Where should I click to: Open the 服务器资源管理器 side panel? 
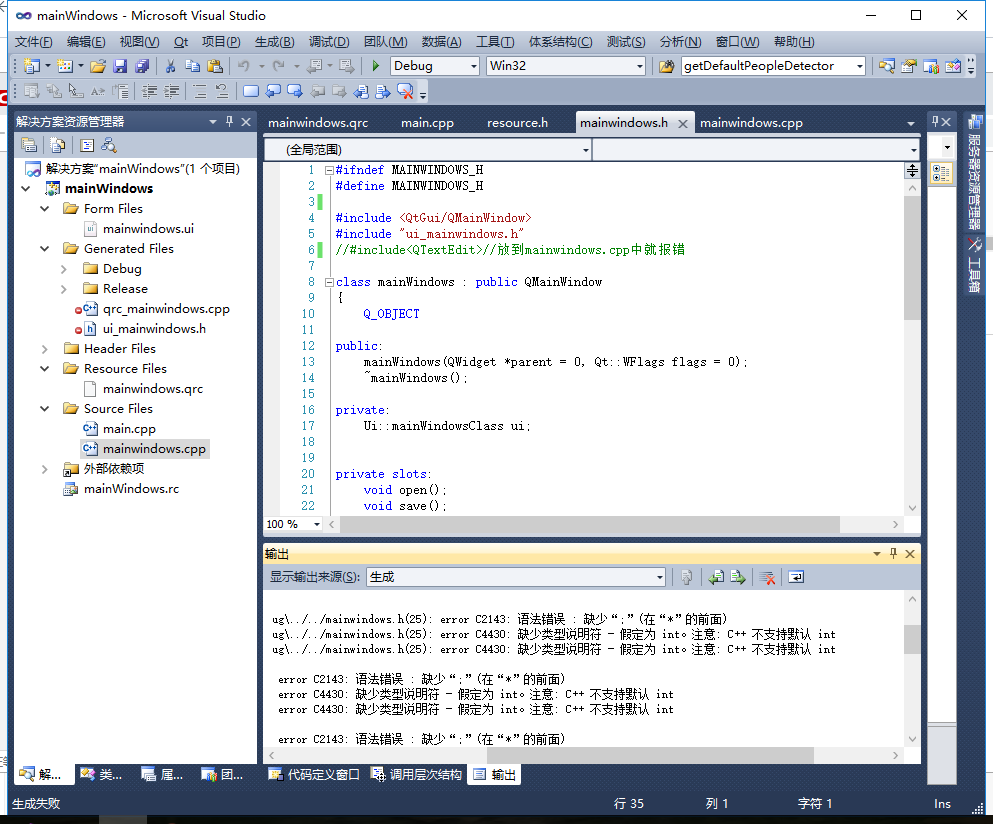tap(974, 170)
